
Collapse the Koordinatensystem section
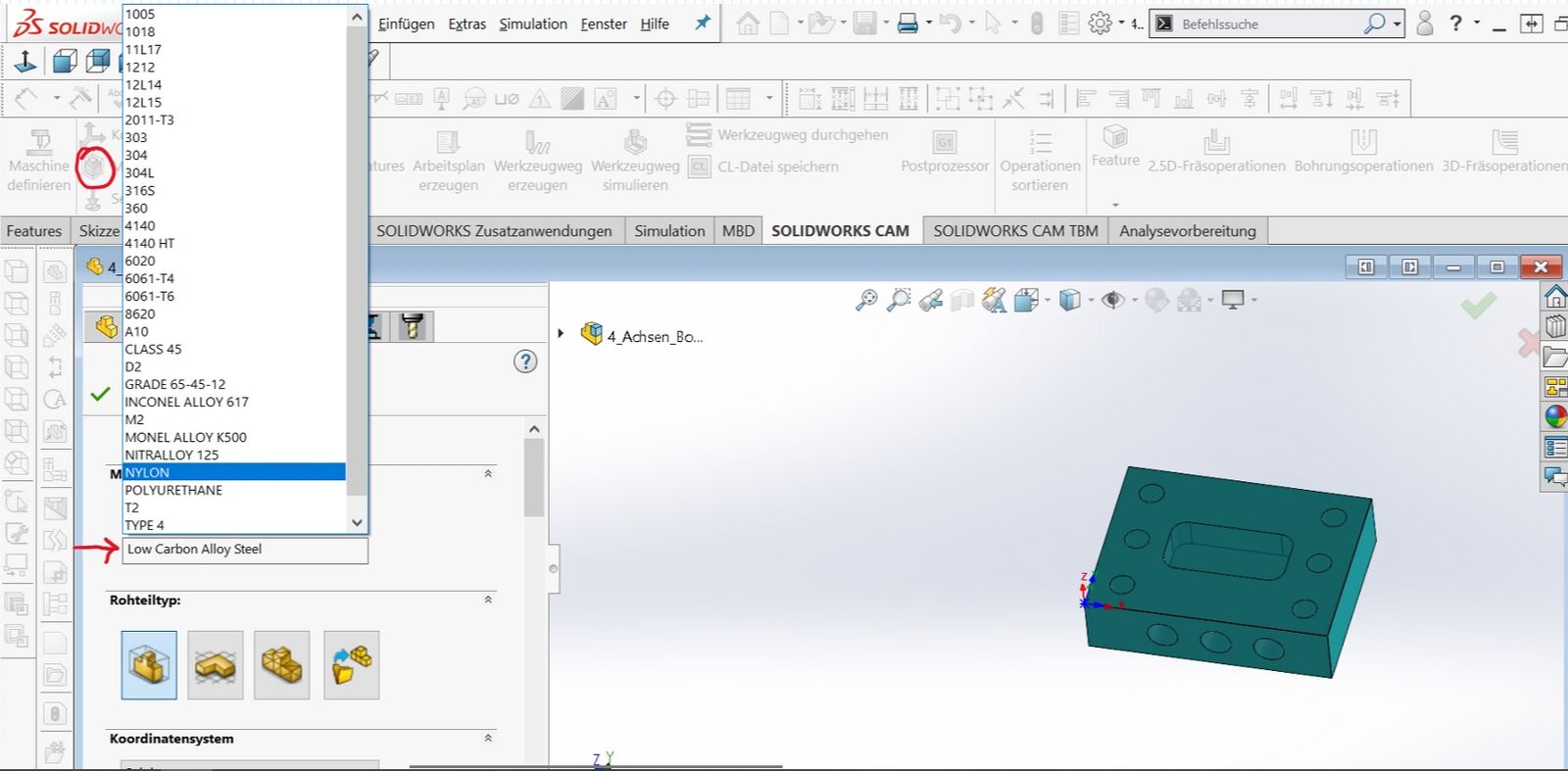[x=488, y=738]
